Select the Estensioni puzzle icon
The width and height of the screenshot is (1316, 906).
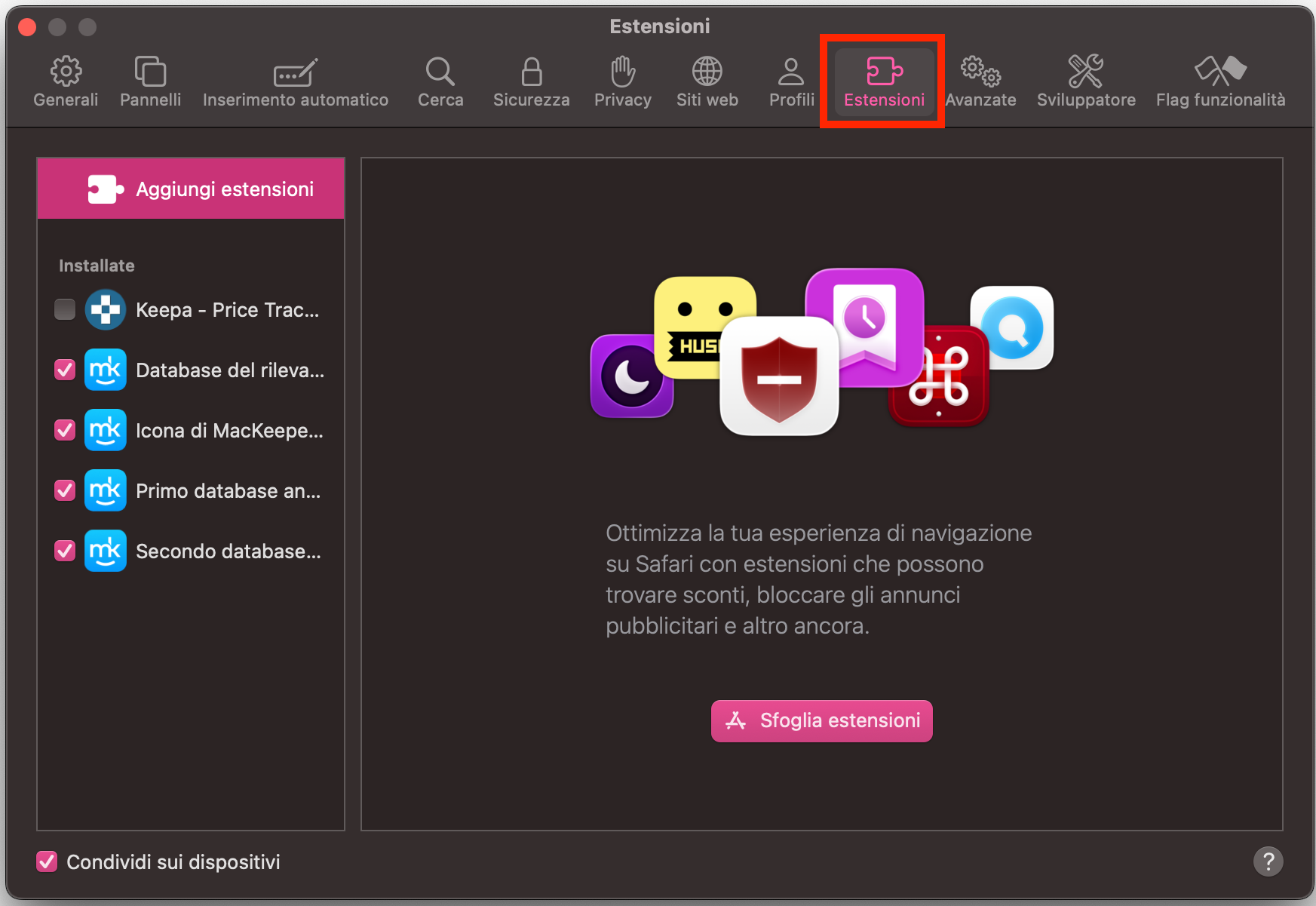pos(884,72)
